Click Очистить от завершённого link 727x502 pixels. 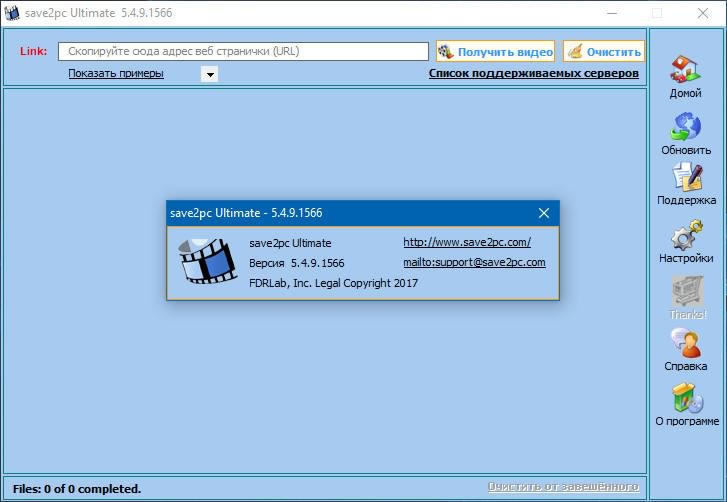click(x=563, y=487)
